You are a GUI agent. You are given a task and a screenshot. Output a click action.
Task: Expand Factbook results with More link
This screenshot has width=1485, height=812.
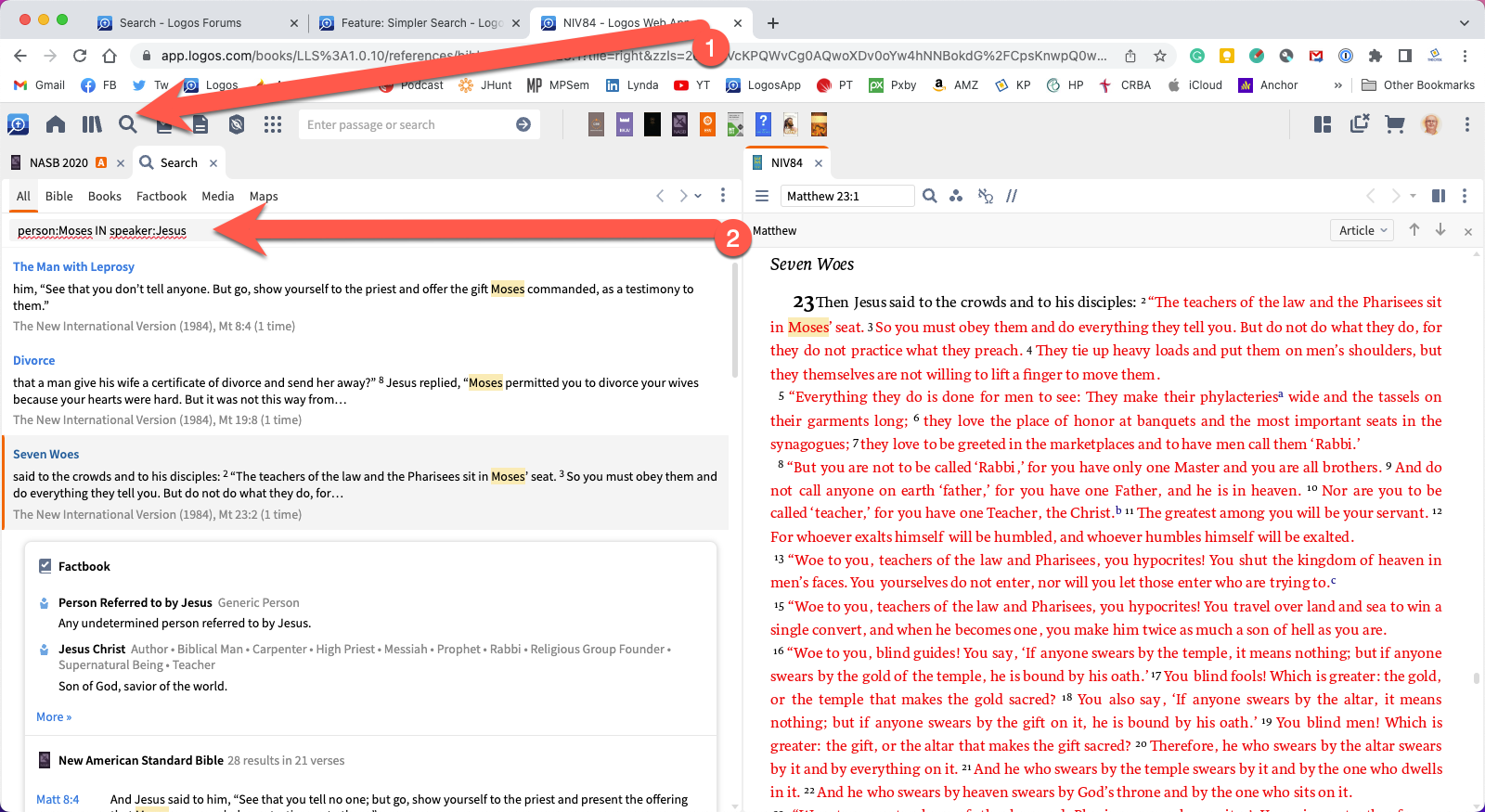pyautogui.click(x=54, y=716)
